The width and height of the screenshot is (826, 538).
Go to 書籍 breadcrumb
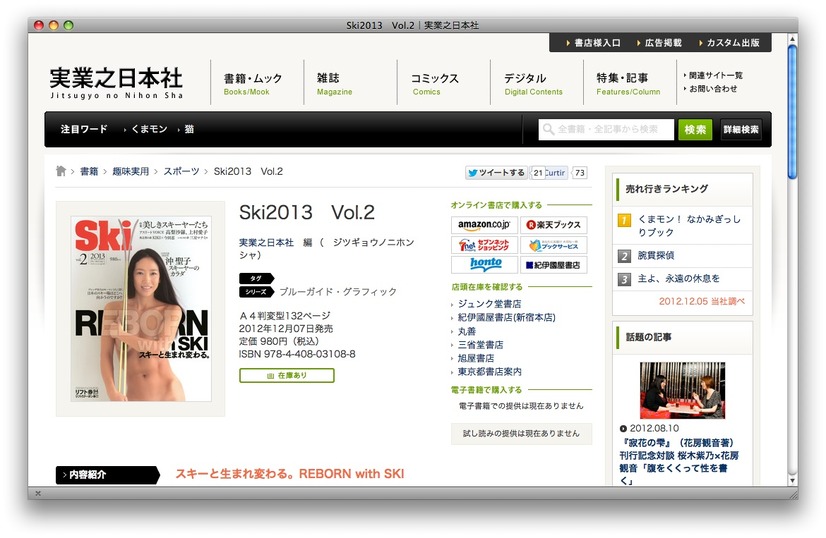tap(89, 171)
